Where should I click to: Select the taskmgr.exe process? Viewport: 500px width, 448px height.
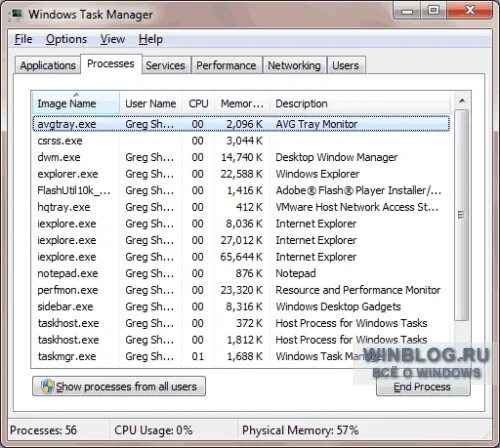coord(241,356)
